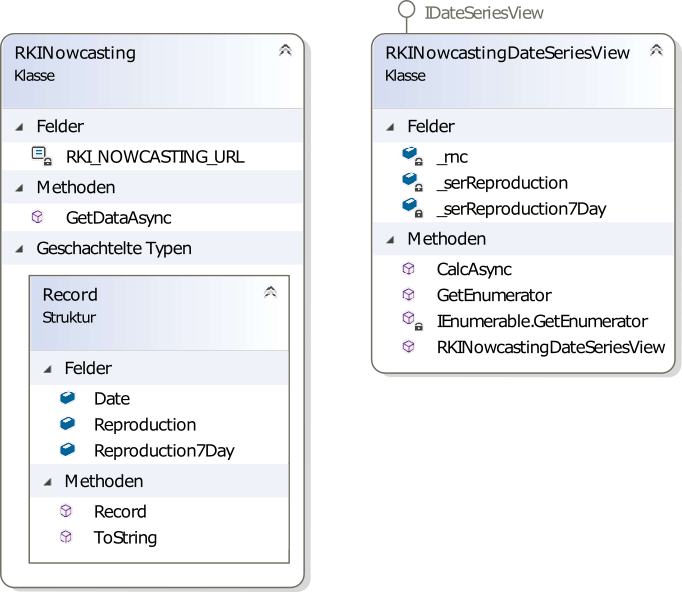
Task: Click the private field icon beside _serReproduction
Action: tap(412, 182)
